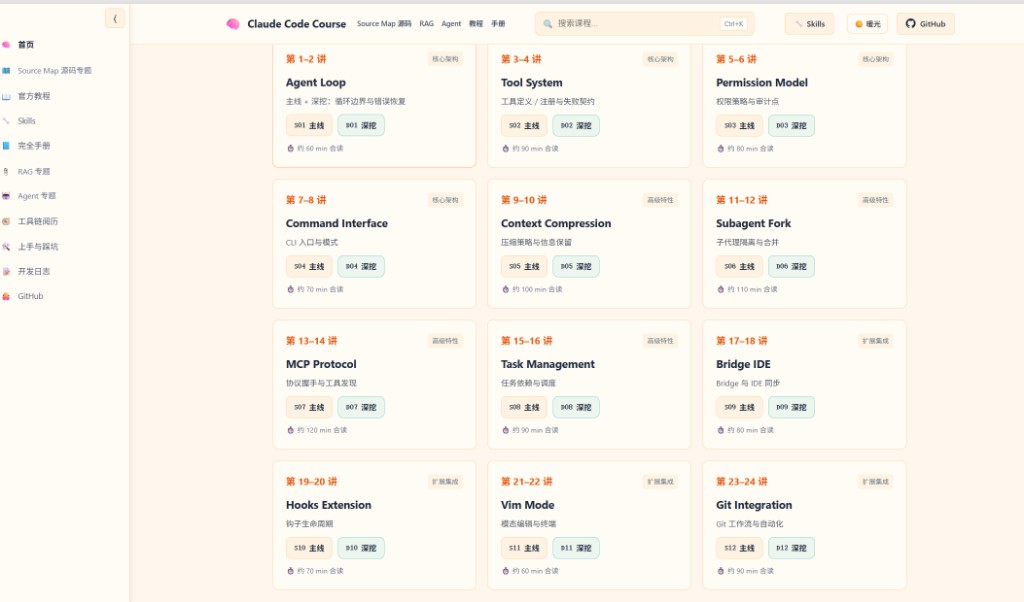This screenshot has height=602, width=1024.
Task: Collapse the left sidebar with the chevron
Action: [115, 18]
